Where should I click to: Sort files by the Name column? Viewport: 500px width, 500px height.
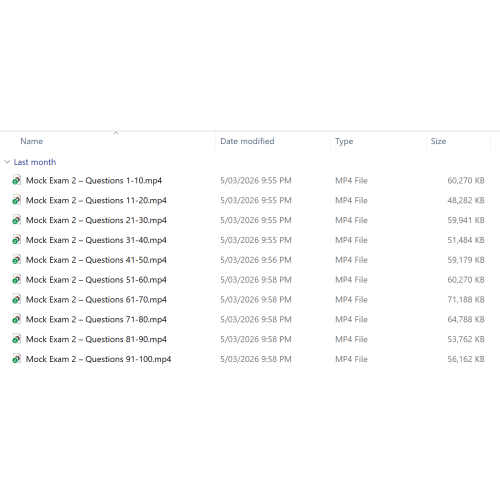pos(32,141)
